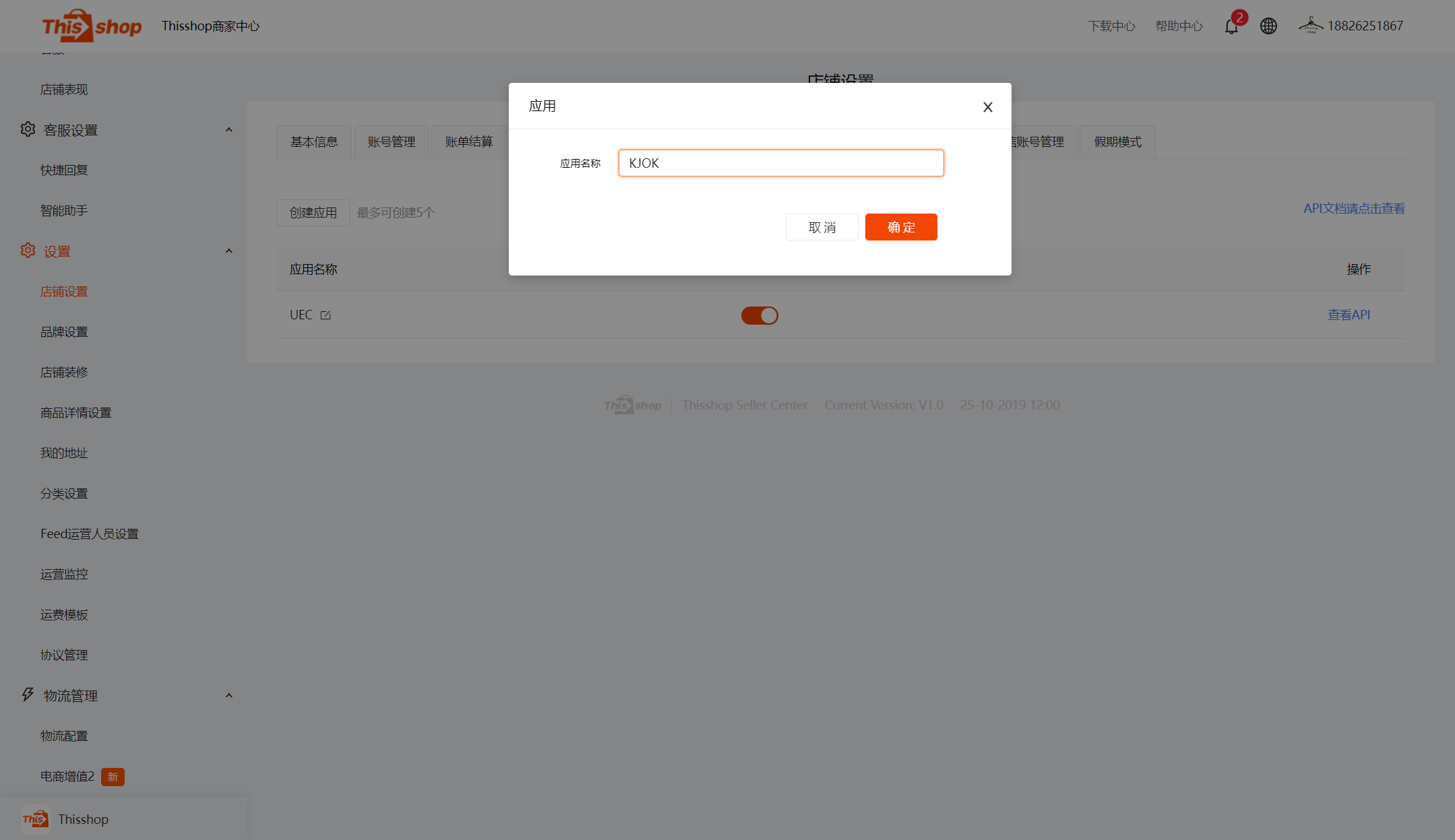Click the 应用名称 input field containing KJOK
Image resolution: width=1455 pixels, height=840 pixels.
pyautogui.click(x=781, y=163)
